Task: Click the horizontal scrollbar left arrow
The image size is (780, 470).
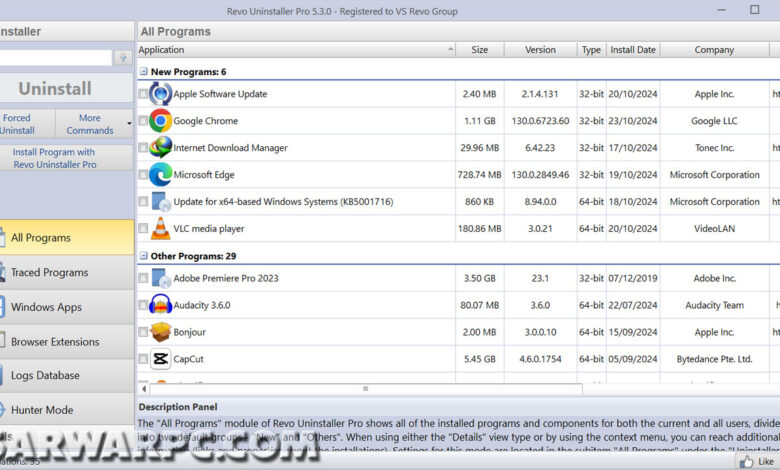Action: click(x=144, y=388)
